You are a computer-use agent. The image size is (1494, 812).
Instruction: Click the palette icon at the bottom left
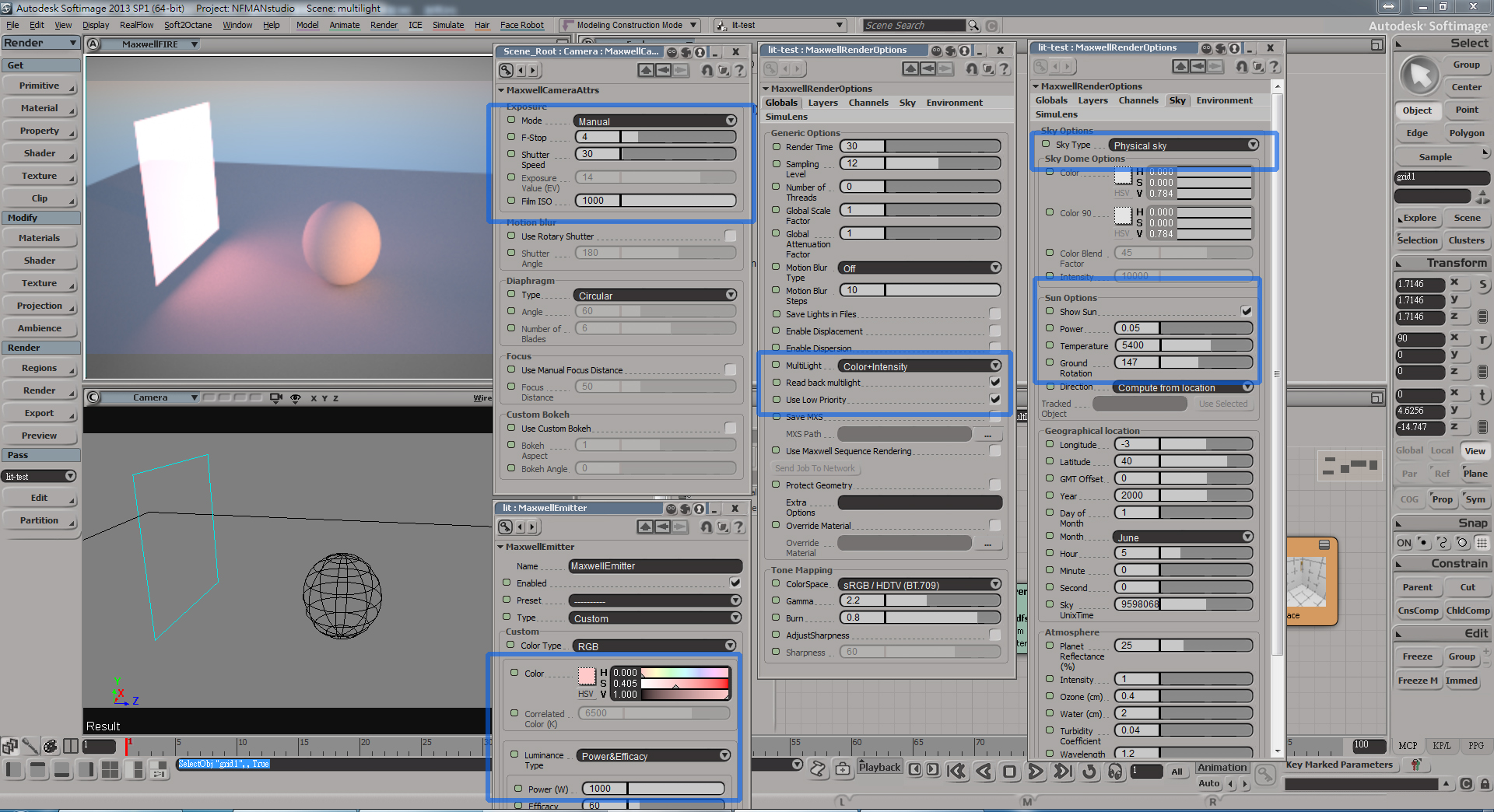(50, 747)
